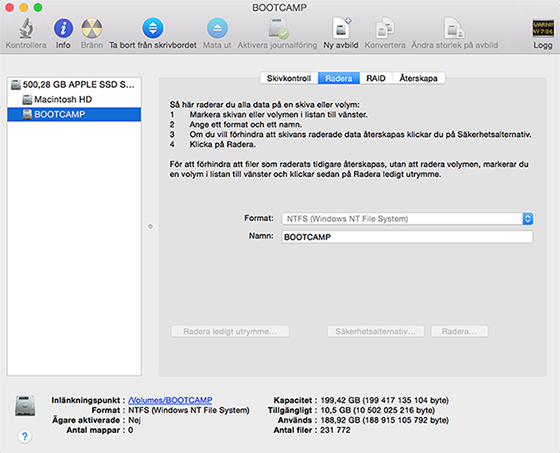
Task: Select the BOOTCAMP volume in sidebar
Action: click(74, 114)
